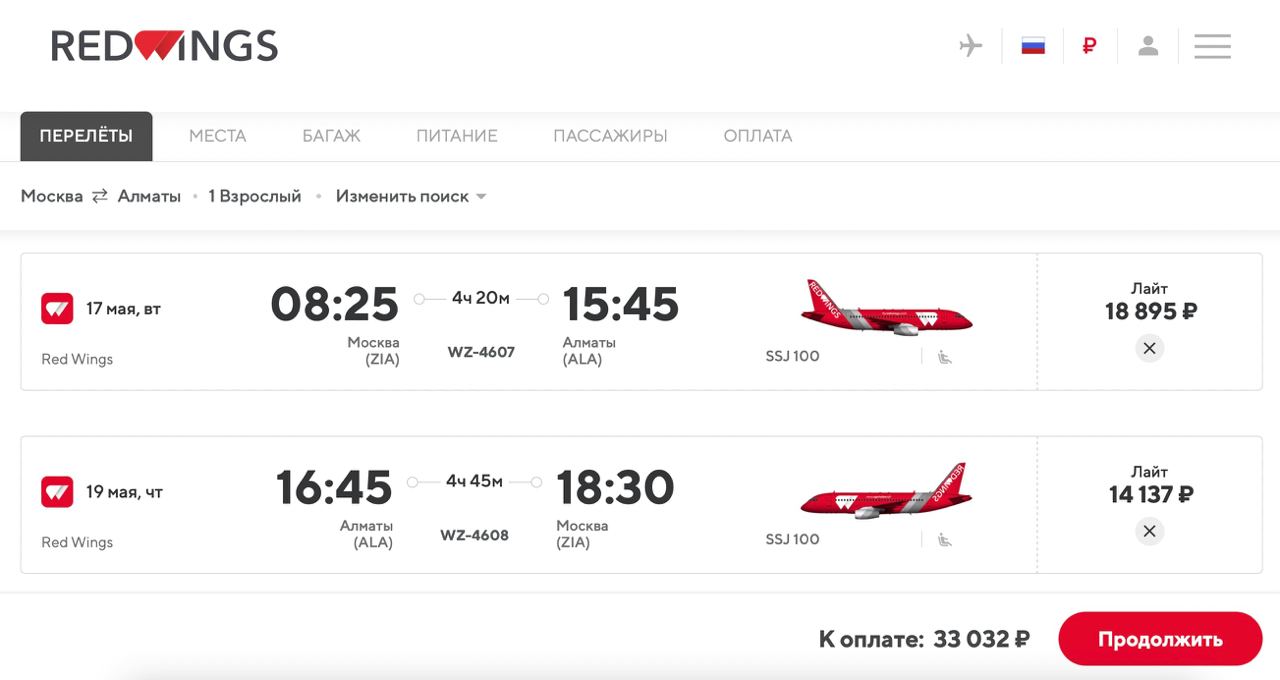
Task: Remove the 14 137 ₽ Лайт fare
Action: coord(1149,531)
